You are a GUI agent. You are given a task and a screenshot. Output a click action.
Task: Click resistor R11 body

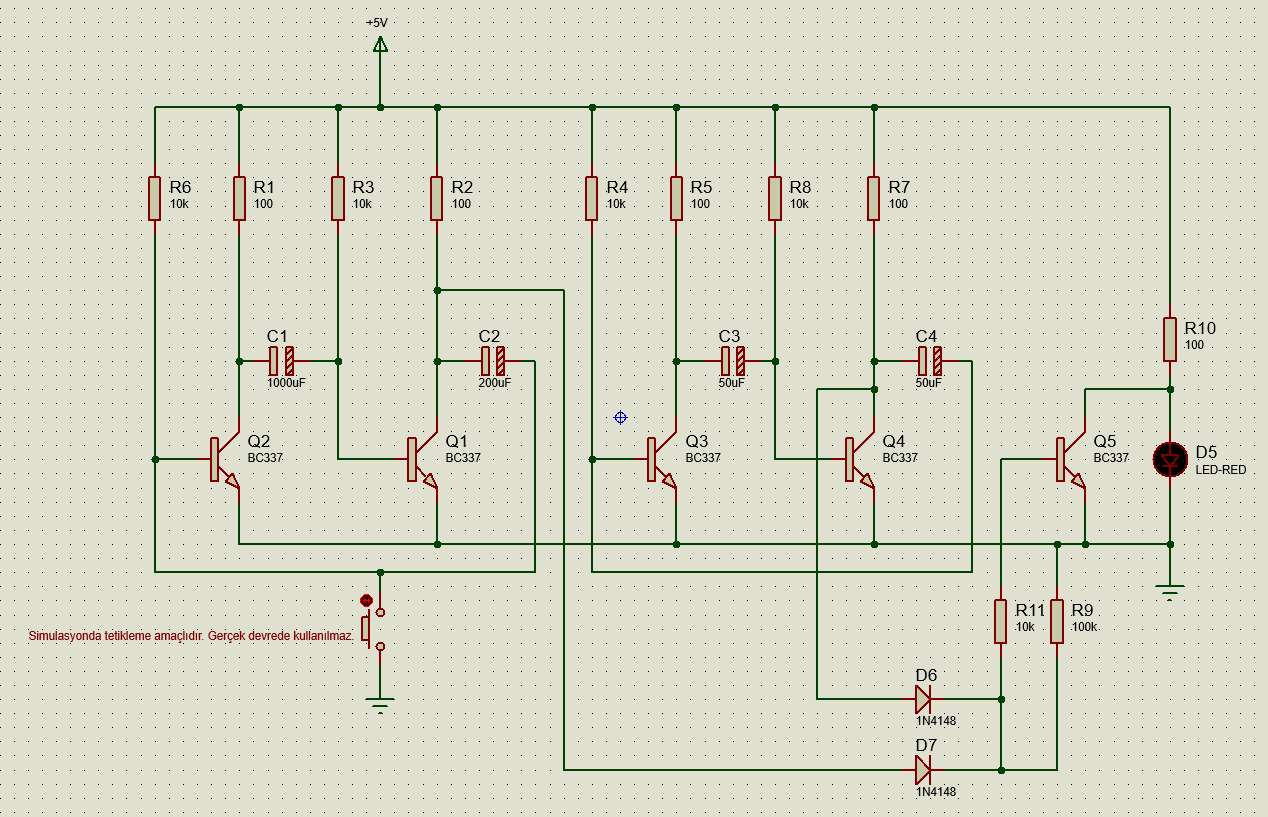point(1001,621)
